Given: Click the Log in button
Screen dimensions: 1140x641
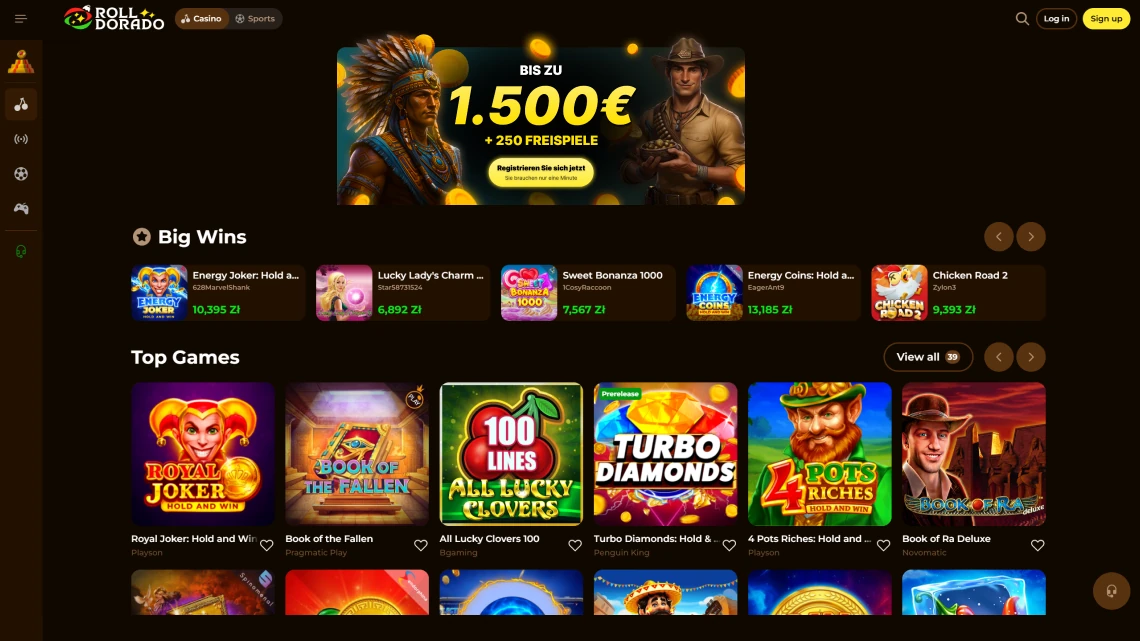Looking at the screenshot, I should [1056, 19].
